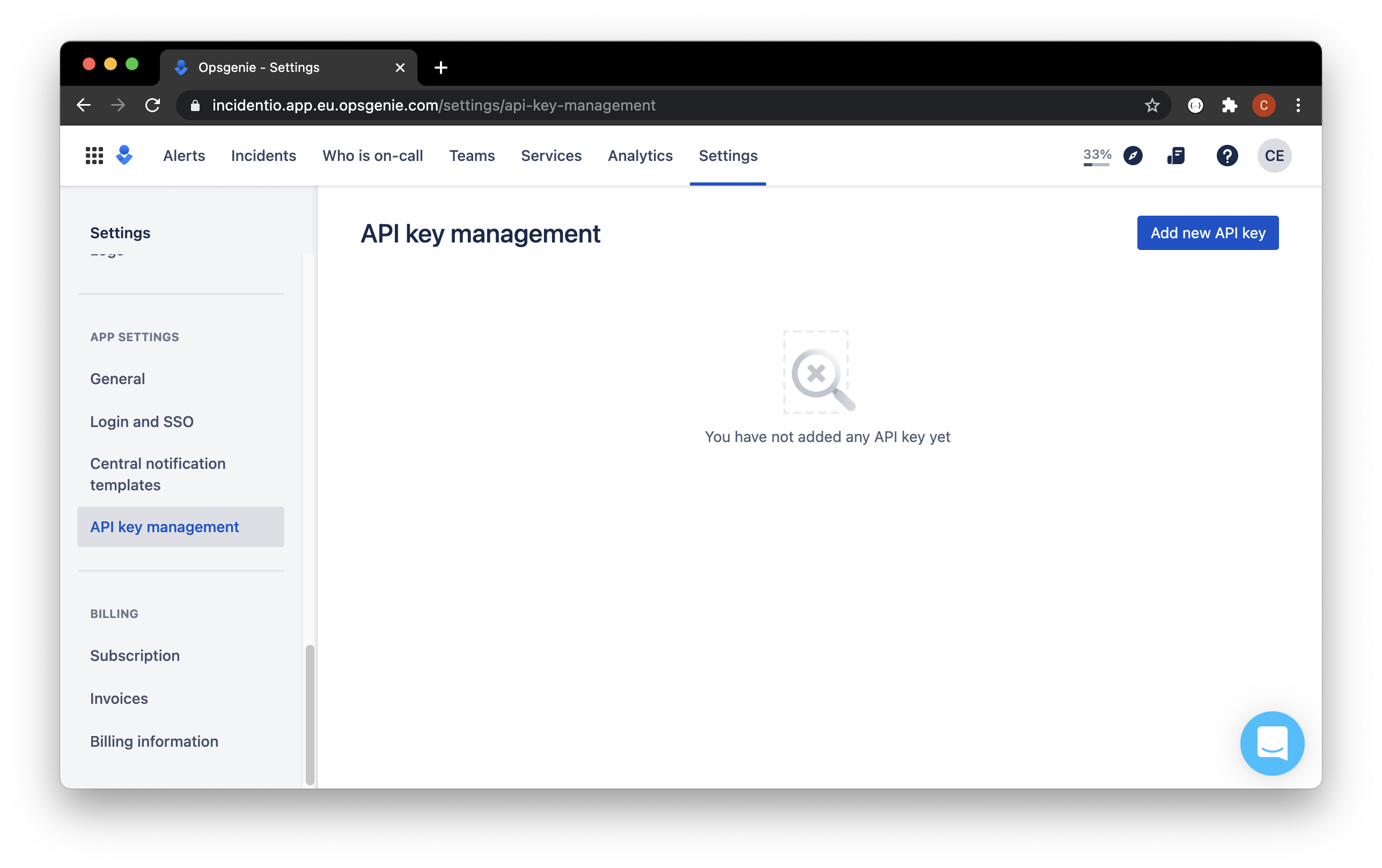Open the app switcher grid icon
This screenshot has height=868, width=1382.
[x=94, y=156]
